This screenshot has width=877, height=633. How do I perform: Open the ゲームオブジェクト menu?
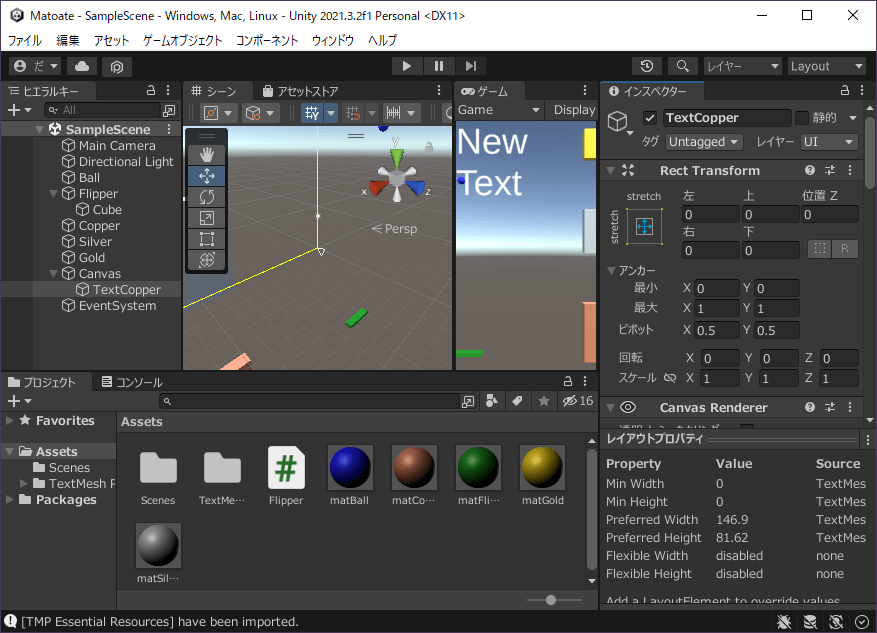click(182, 41)
